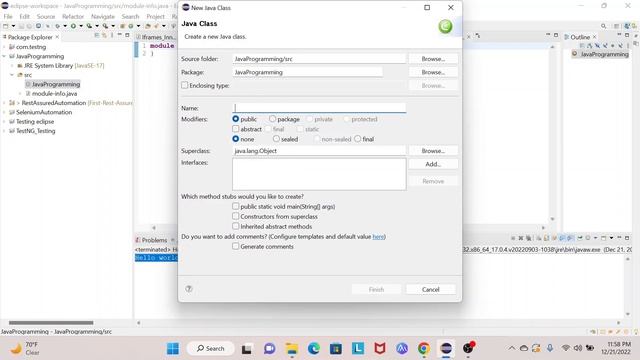The height and width of the screenshot is (360, 640).
Task: Click the Package Explorer horizontal scrollbar
Action: 51,322
